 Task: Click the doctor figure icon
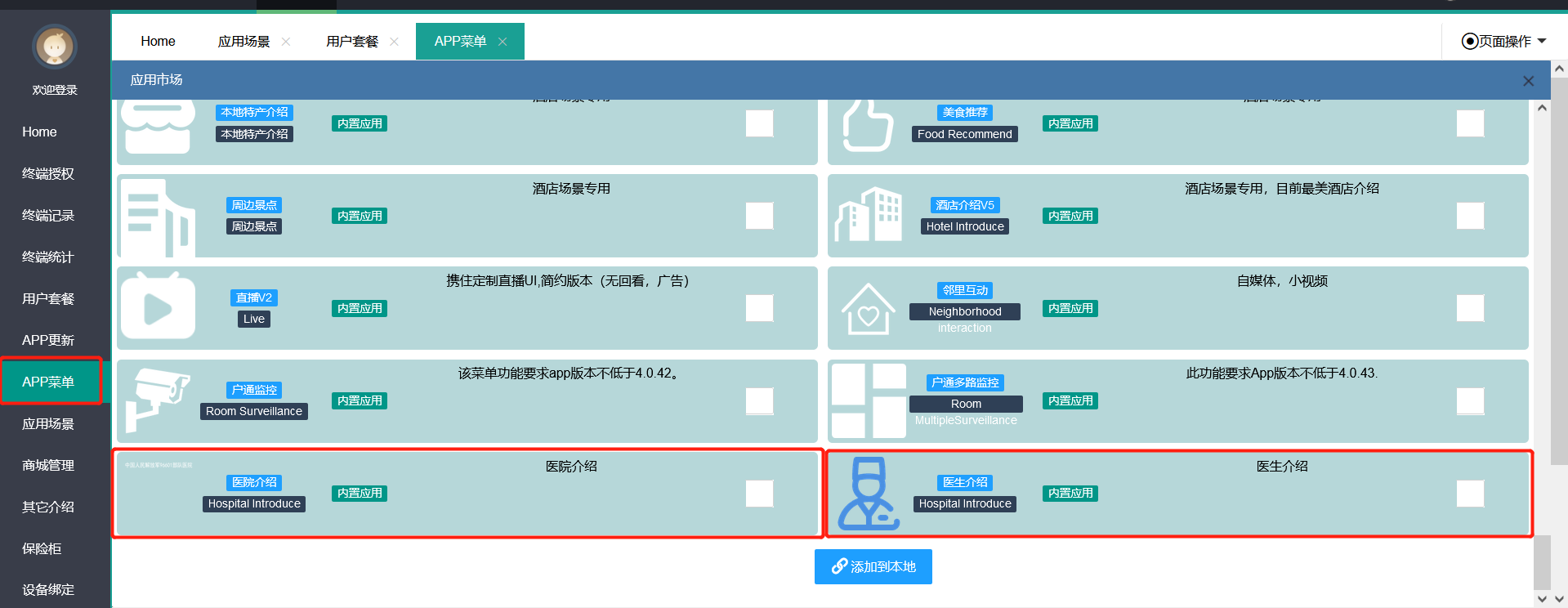point(868,493)
